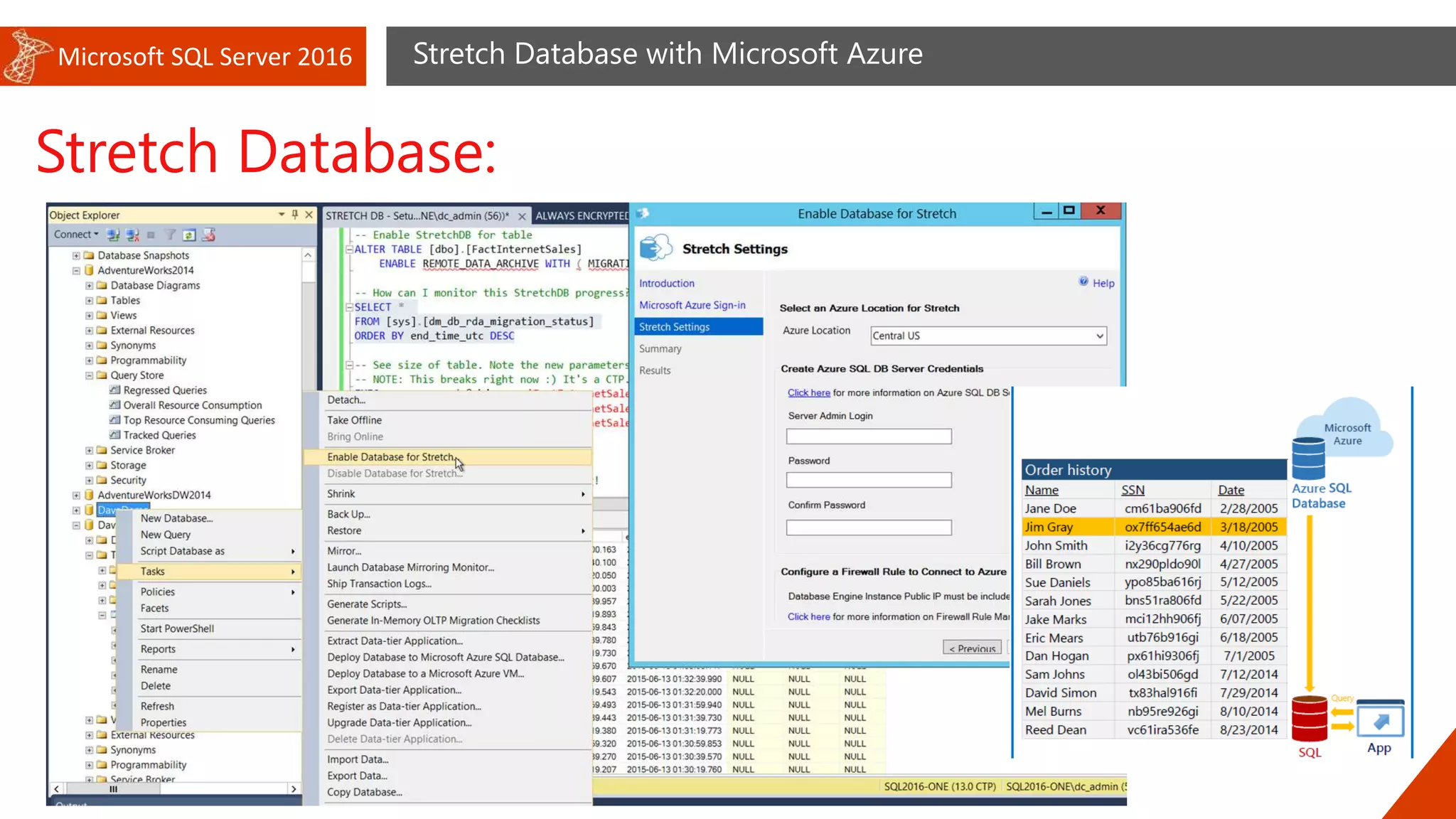Click the Tables folder icon

[102, 300]
